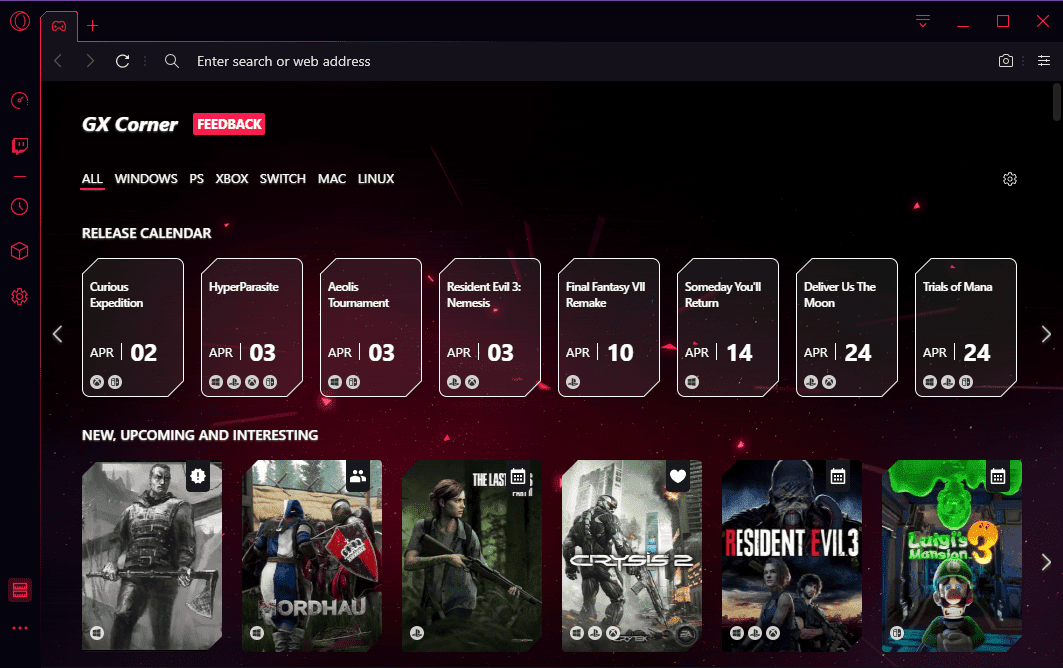Open Deliver Us The Moon release card

[847, 328]
